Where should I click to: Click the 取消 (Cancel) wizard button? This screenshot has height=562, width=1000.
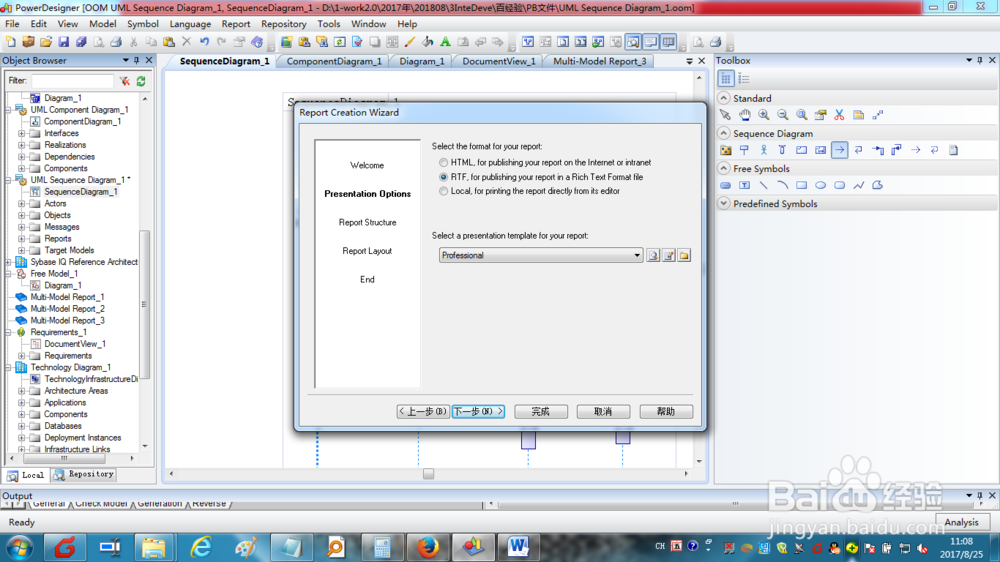click(x=603, y=411)
